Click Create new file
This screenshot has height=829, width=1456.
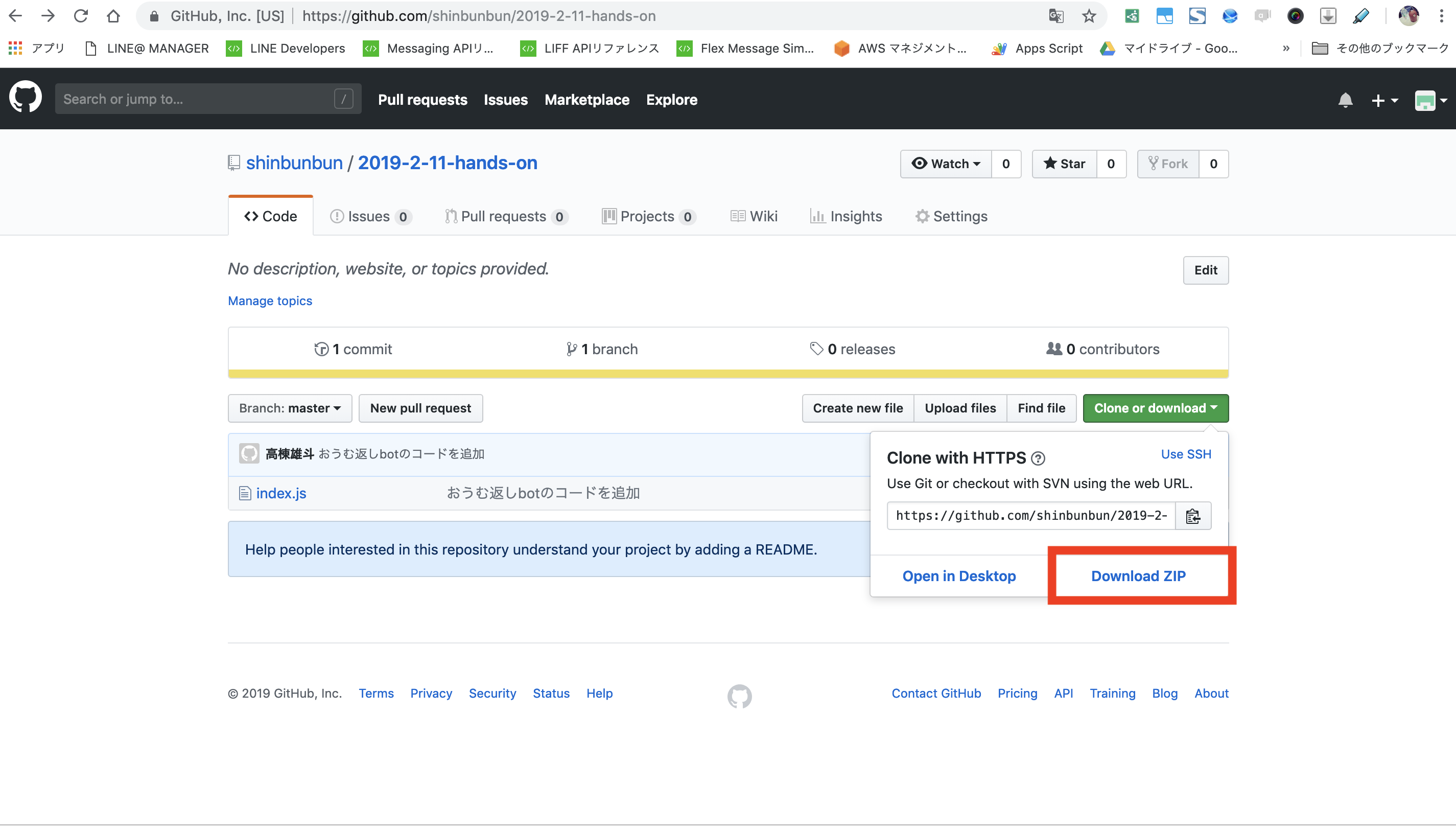tap(857, 408)
